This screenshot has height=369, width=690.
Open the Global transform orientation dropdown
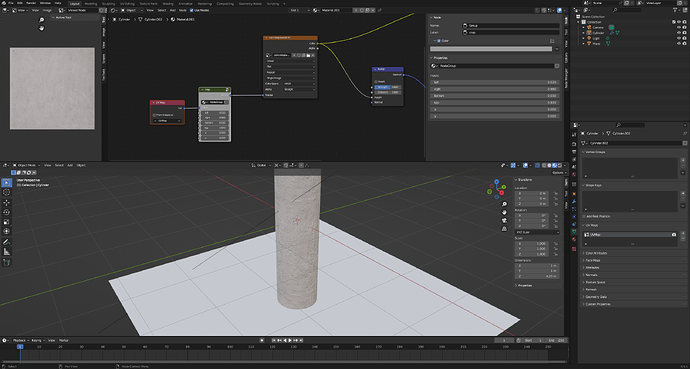click(x=261, y=165)
